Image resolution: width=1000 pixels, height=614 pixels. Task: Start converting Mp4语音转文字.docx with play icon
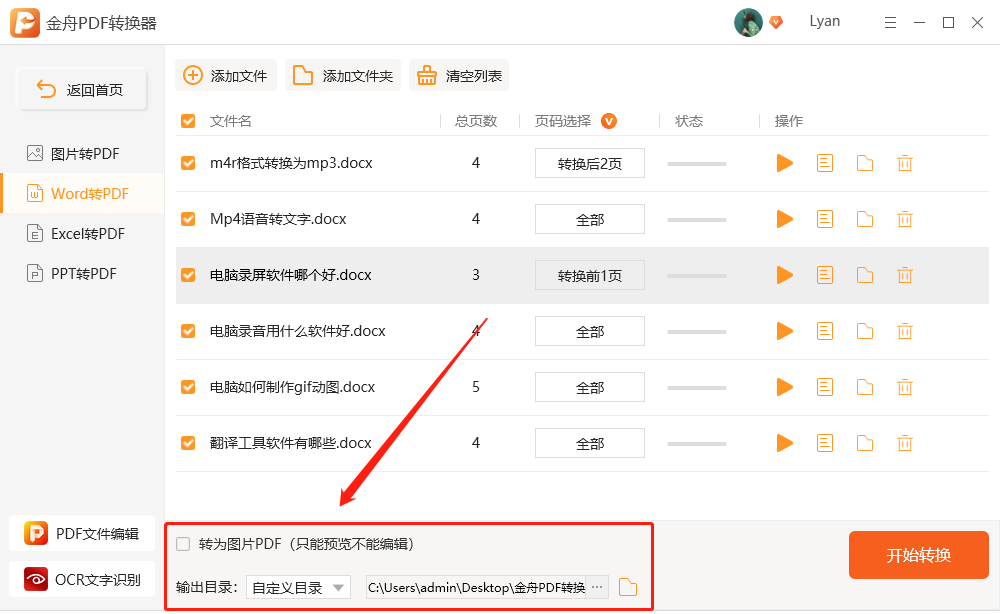(784, 219)
